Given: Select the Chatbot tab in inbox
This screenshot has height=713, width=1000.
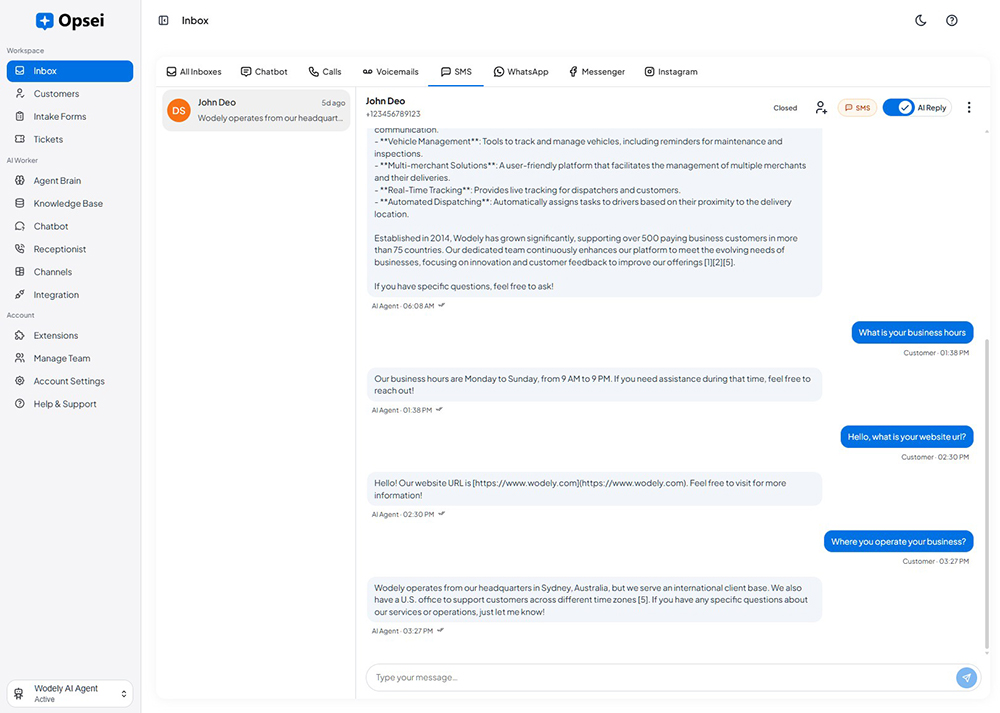Looking at the screenshot, I should 264,72.
